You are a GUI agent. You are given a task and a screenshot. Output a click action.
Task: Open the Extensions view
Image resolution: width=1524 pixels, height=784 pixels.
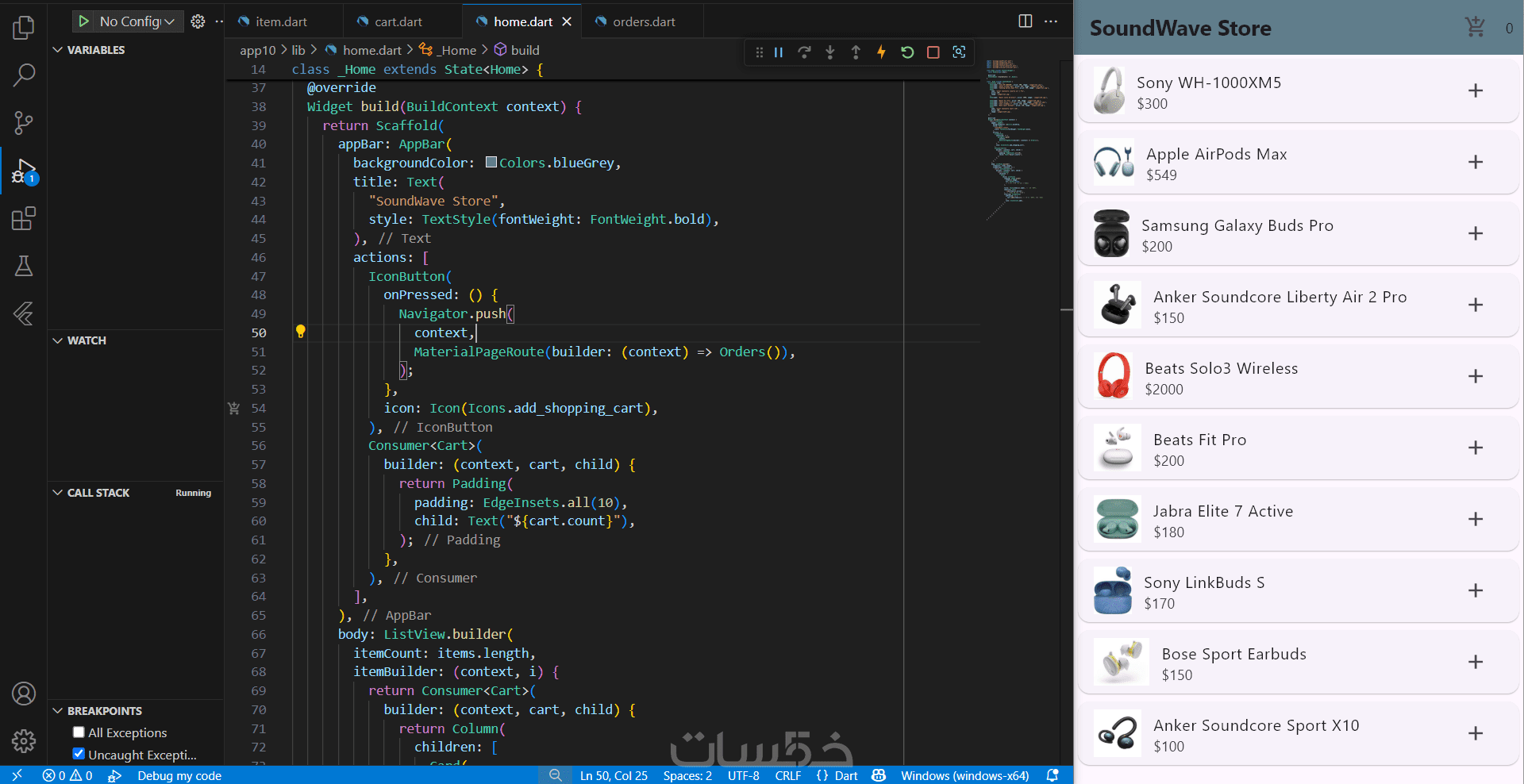[24, 218]
